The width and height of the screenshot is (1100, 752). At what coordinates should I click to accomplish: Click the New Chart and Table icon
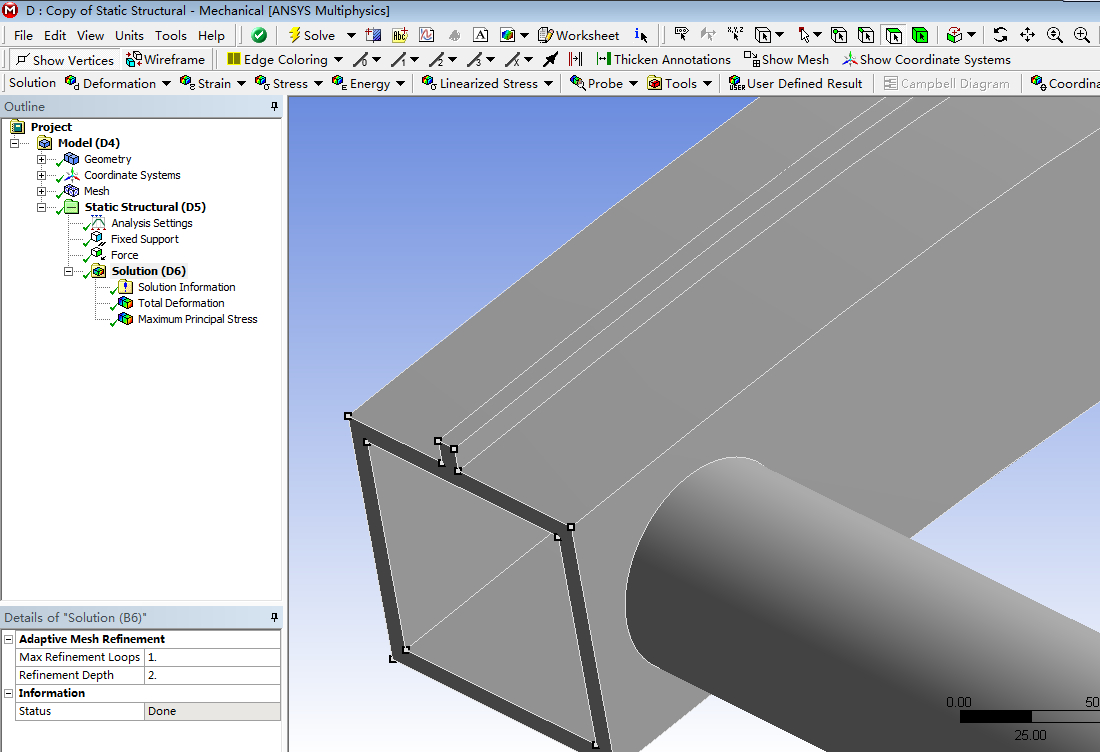point(427,35)
